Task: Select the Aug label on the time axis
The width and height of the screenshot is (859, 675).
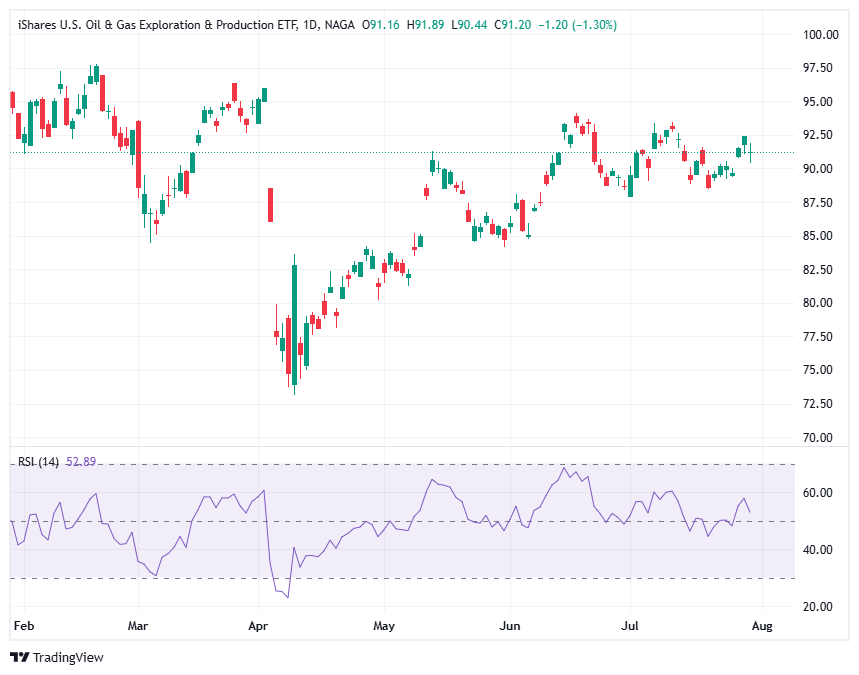Action: tap(761, 625)
